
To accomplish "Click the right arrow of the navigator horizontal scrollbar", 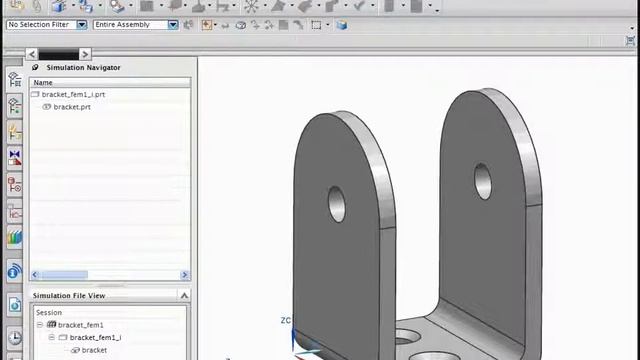I will point(184,275).
